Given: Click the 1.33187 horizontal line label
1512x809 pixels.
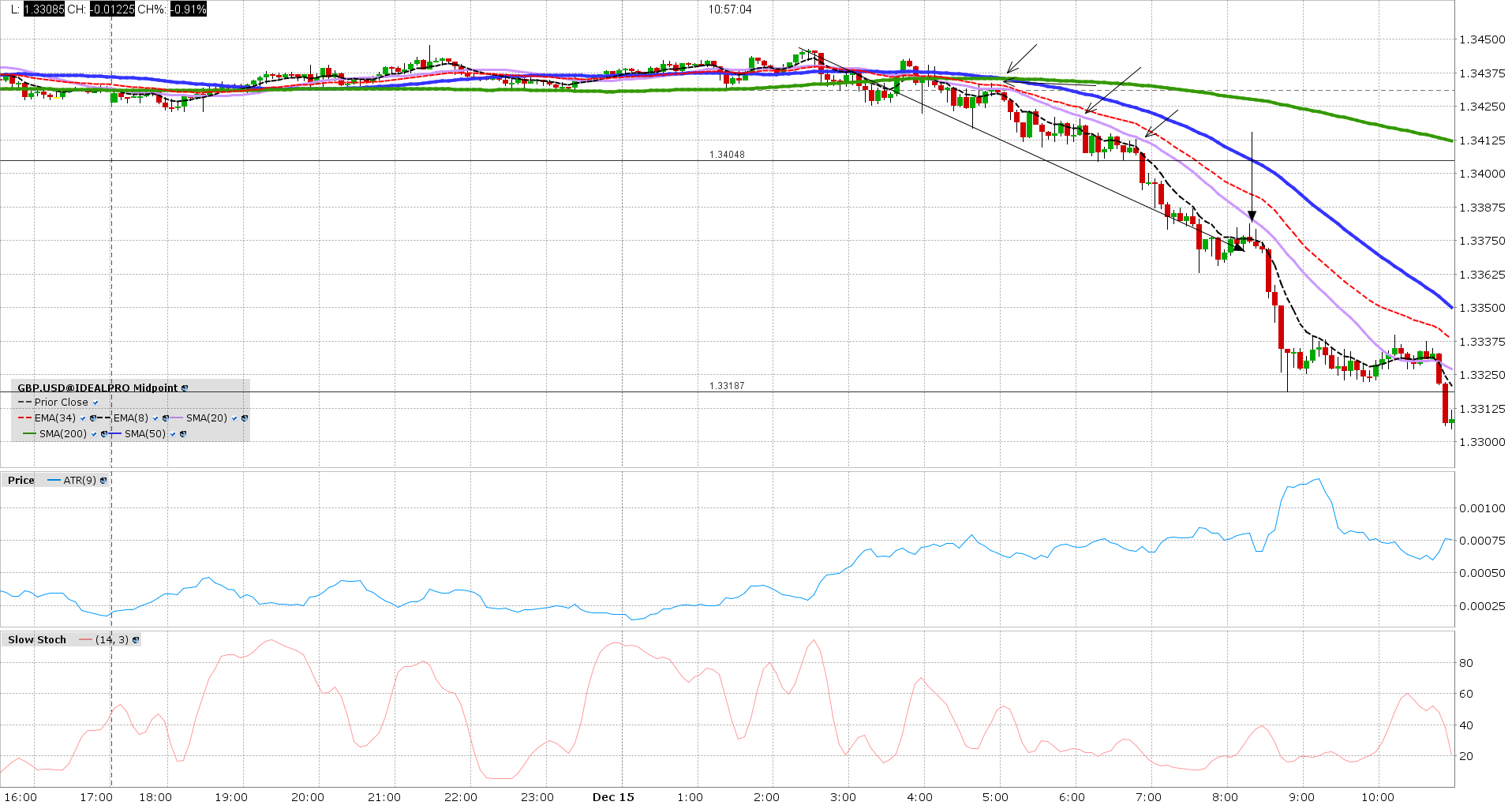Looking at the screenshot, I should point(727,386).
